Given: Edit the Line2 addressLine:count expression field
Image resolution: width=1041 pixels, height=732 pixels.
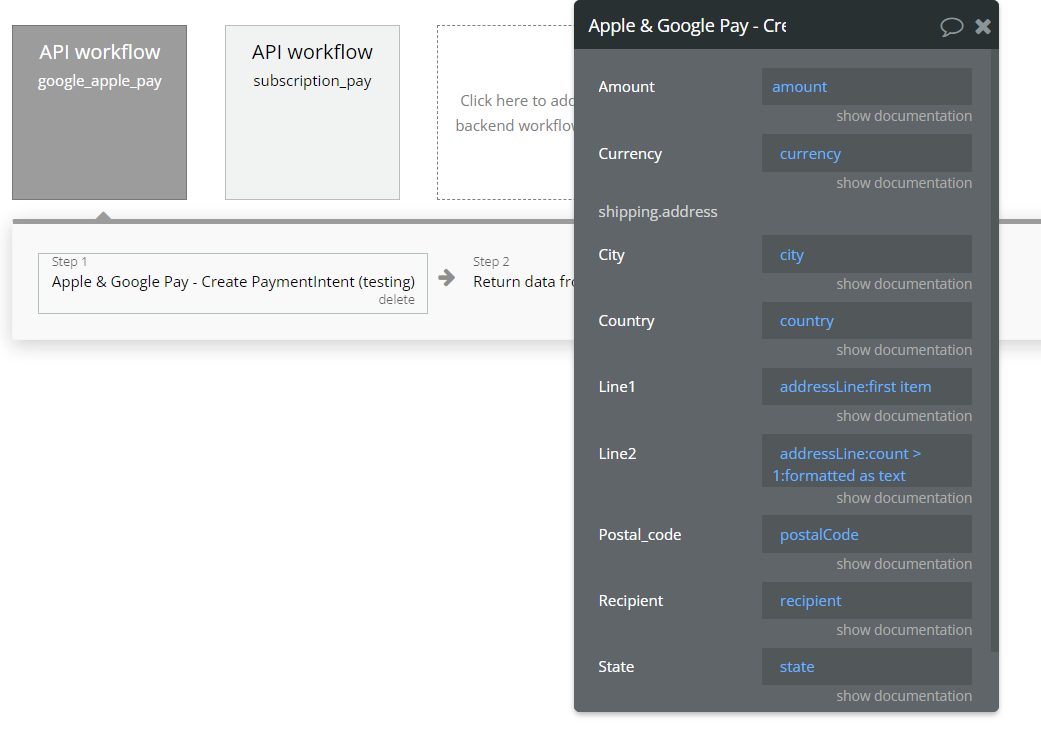Looking at the screenshot, I should coord(866,461).
